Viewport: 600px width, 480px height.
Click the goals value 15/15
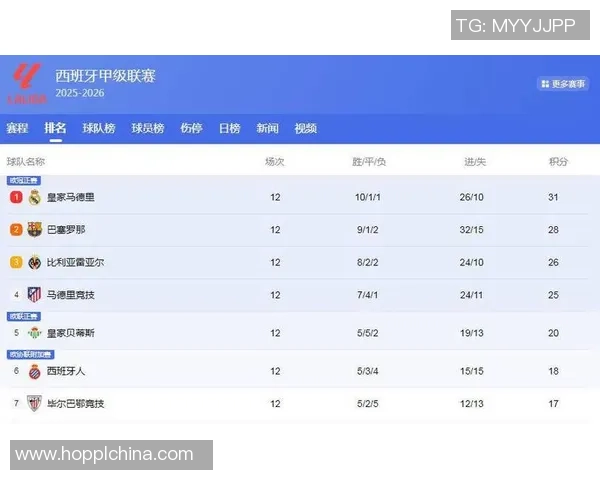pos(471,371)
